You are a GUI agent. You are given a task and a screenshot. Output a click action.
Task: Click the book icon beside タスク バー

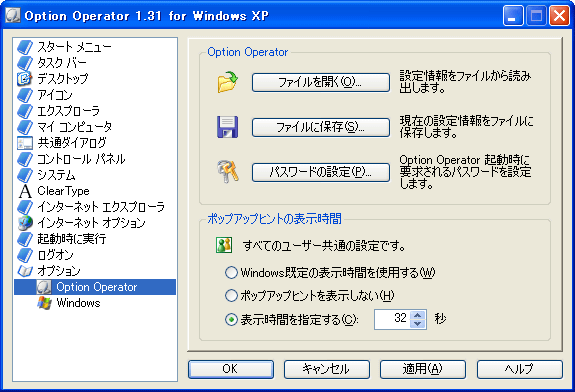[25, 63]
